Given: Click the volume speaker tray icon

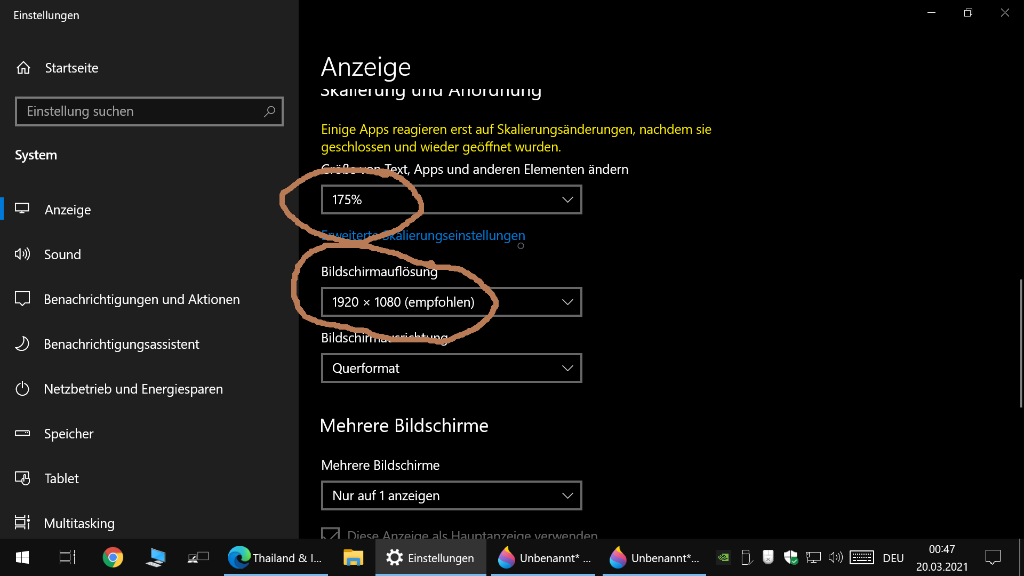Looking at the screenshot, I should [x=835, y=558].
